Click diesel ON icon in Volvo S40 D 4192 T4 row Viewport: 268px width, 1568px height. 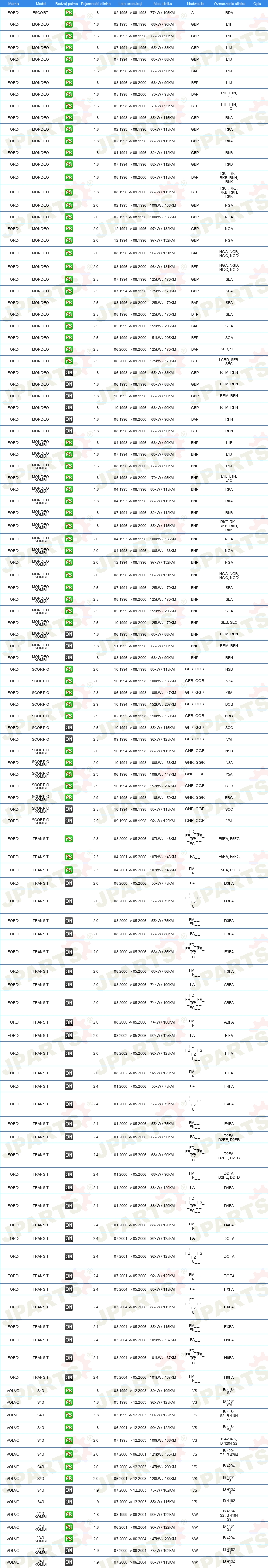pyautogui.click(x=69, y=1490)
